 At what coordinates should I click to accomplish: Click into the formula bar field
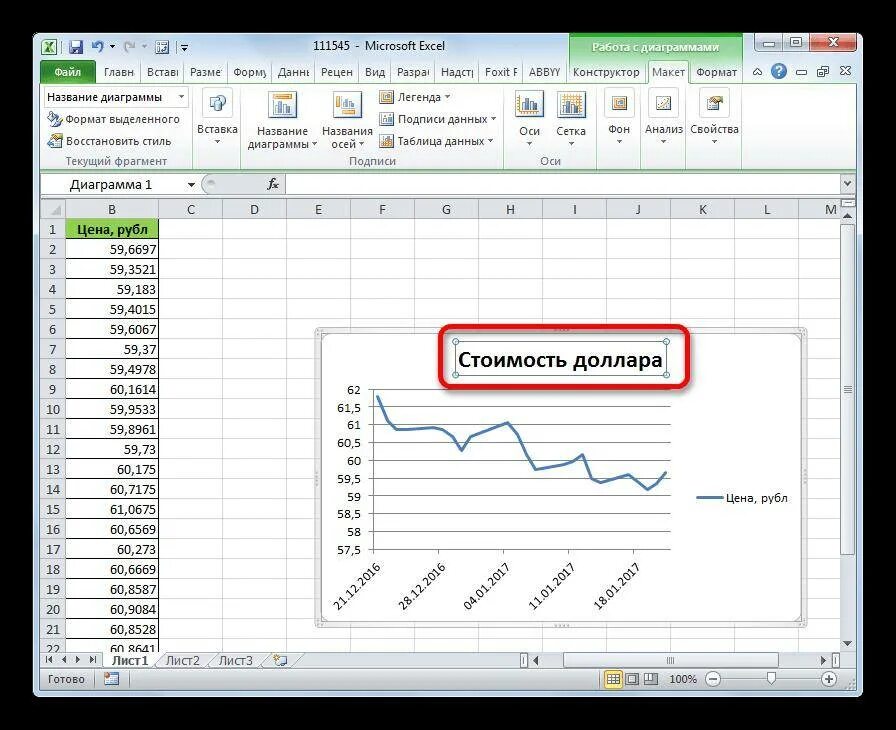[x=562, y=184]
